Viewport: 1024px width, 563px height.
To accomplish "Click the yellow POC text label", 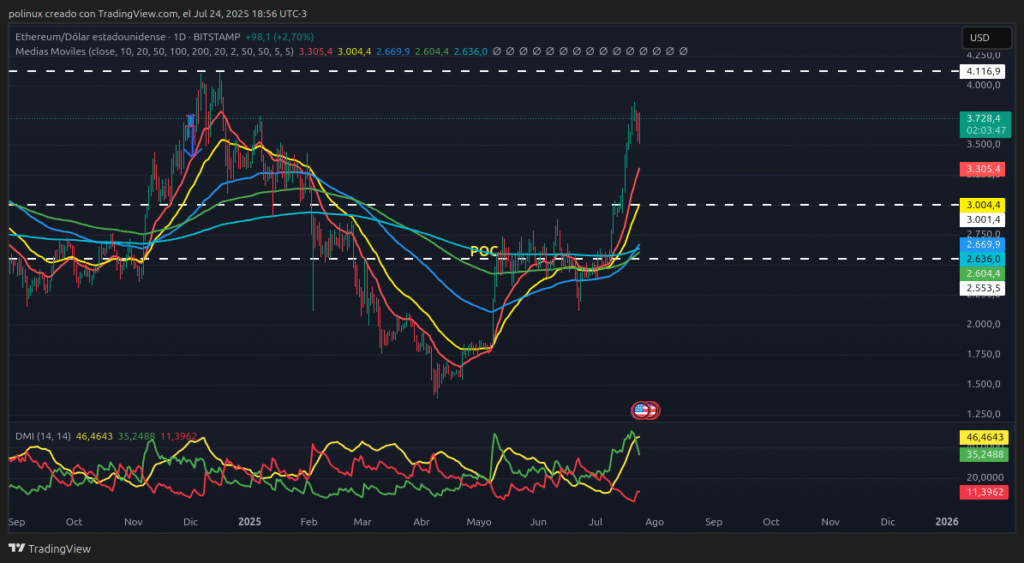I will [x=484, y=250].
